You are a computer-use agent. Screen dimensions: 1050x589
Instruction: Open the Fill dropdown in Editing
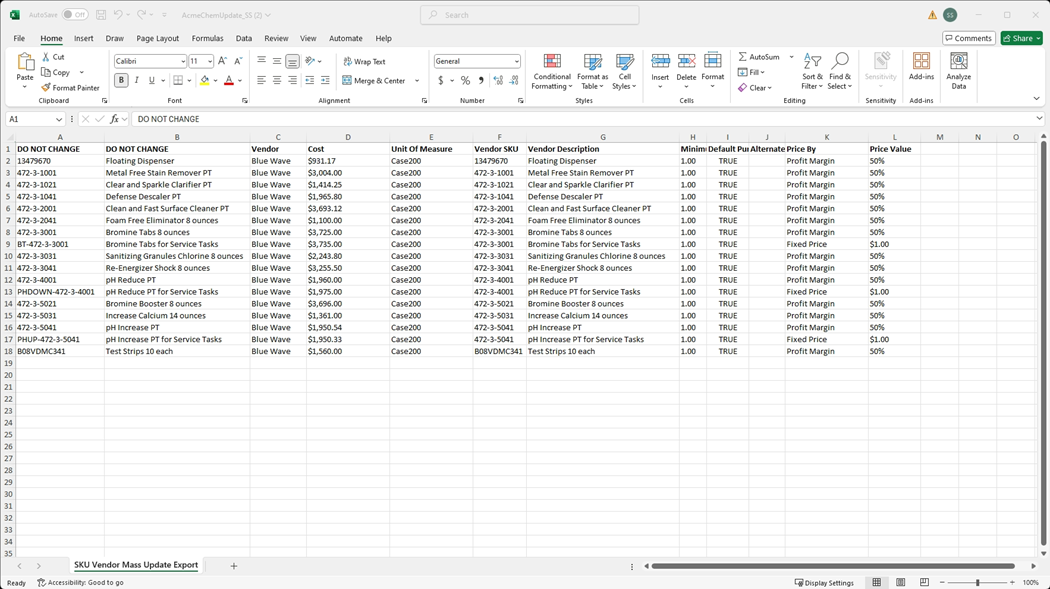(752, 72)
